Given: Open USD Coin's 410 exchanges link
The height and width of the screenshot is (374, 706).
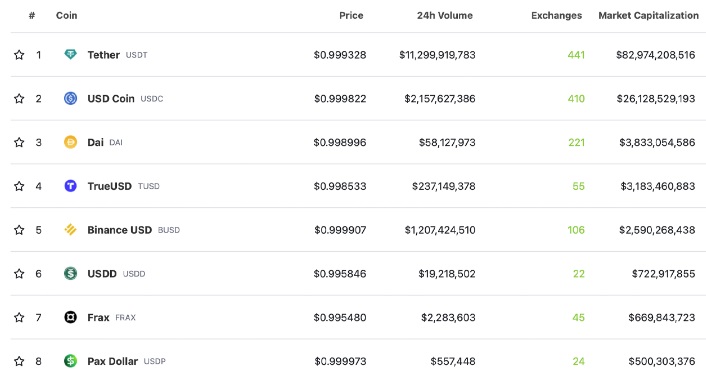Looking at the screenshot, I should pyautogui.click(x=576, y=99).
